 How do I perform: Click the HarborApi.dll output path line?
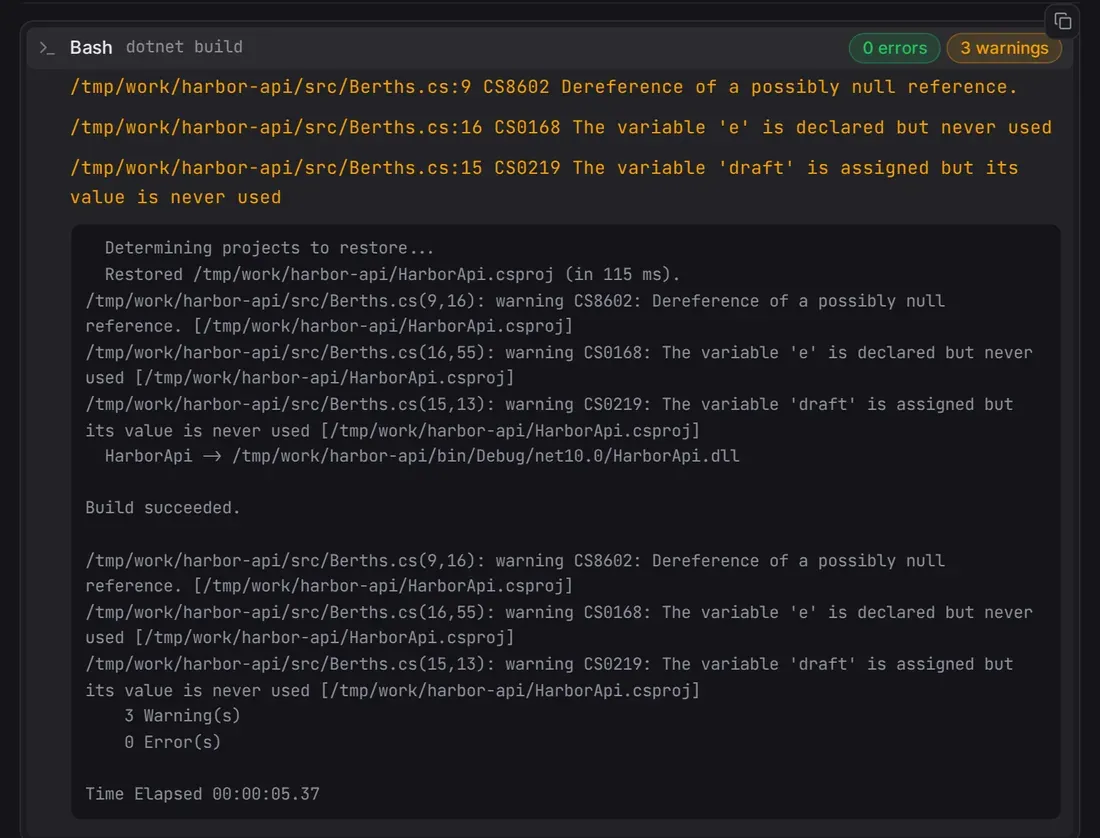[422, 456]
